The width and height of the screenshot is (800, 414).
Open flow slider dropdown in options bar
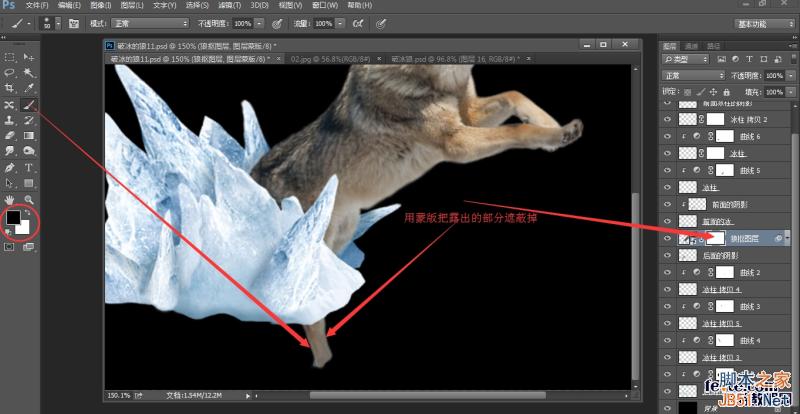tap(340, 23)
